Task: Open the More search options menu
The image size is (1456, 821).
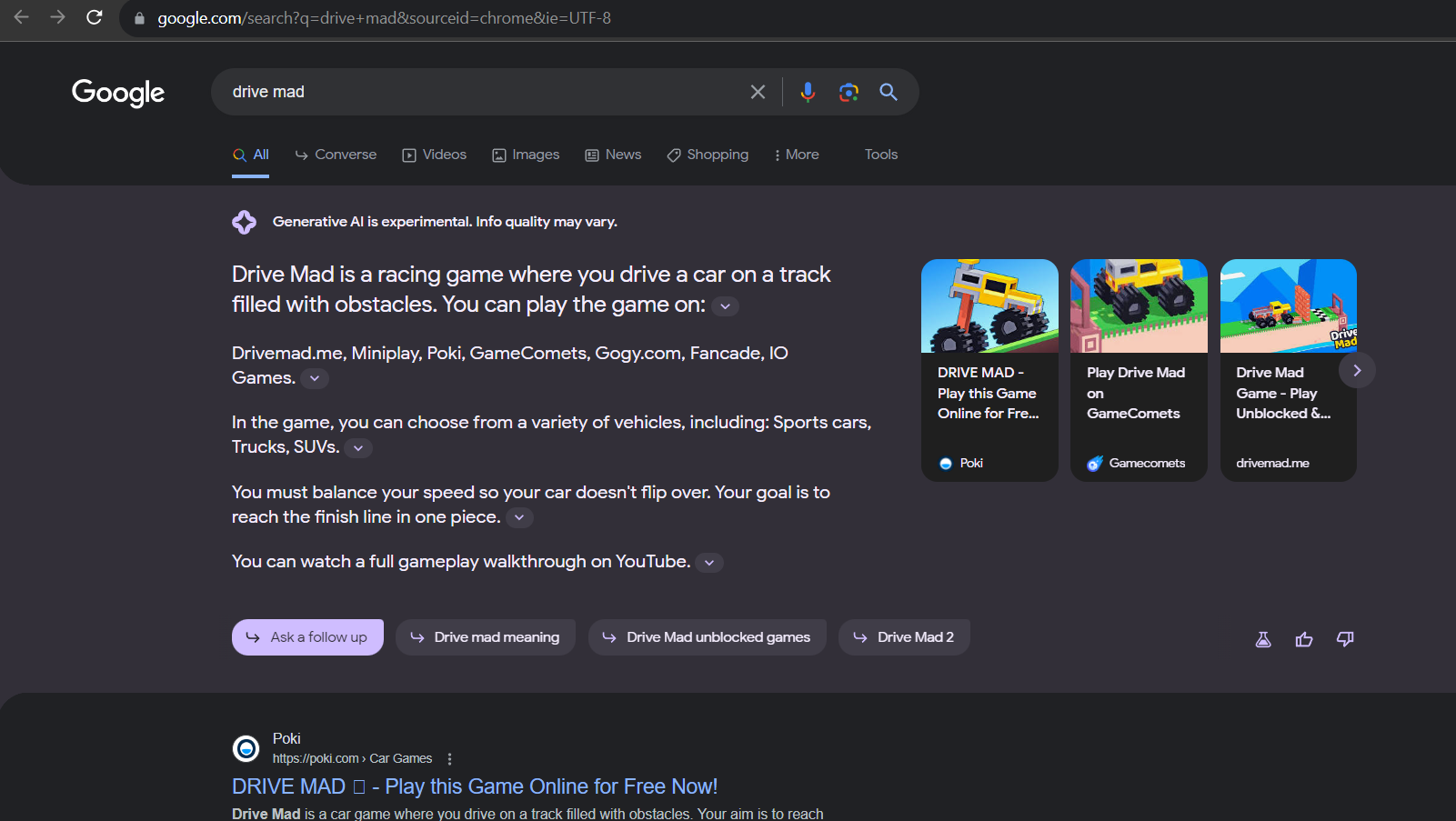Action: (796, 155)
